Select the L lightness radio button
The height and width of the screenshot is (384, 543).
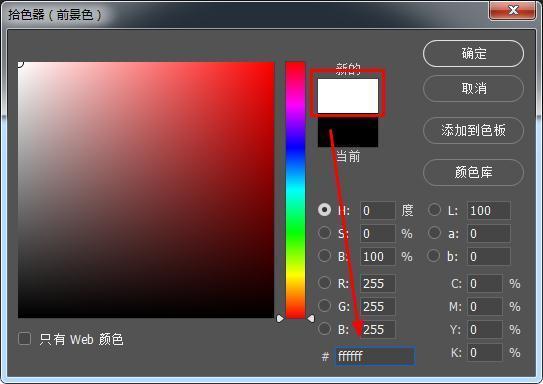[434, 210]
